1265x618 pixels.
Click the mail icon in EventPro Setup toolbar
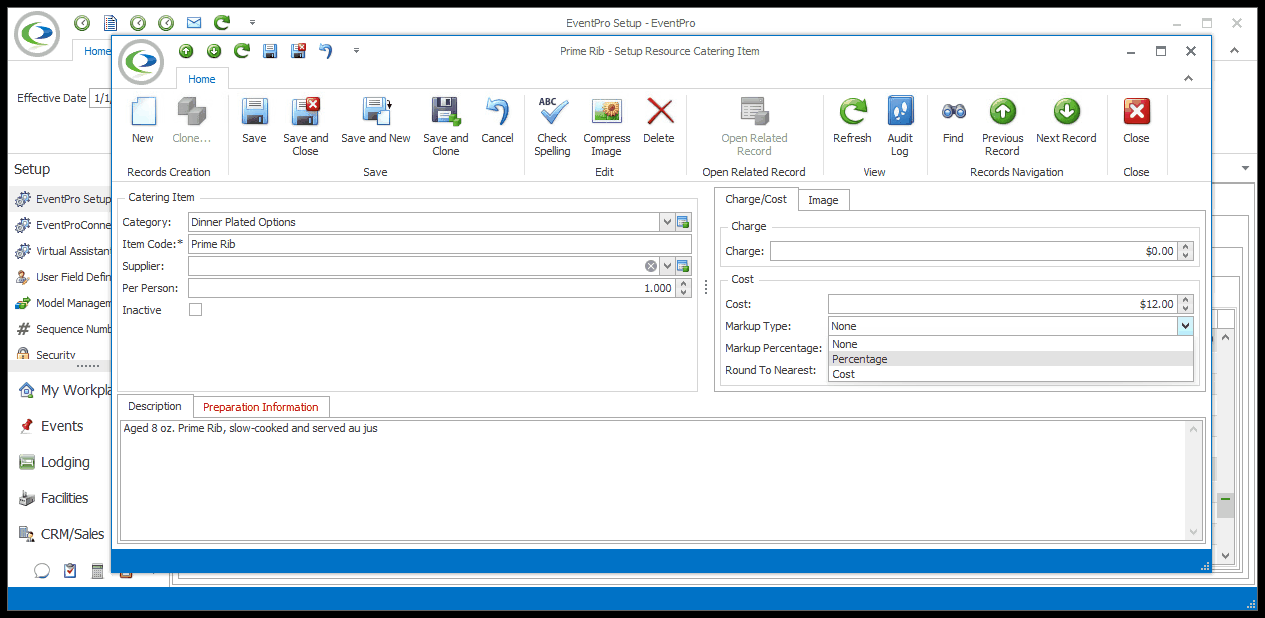(194, 22)
